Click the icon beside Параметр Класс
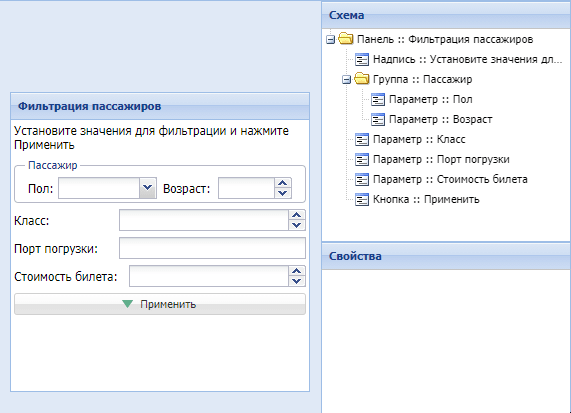571x413 pixels. point(362,139)
